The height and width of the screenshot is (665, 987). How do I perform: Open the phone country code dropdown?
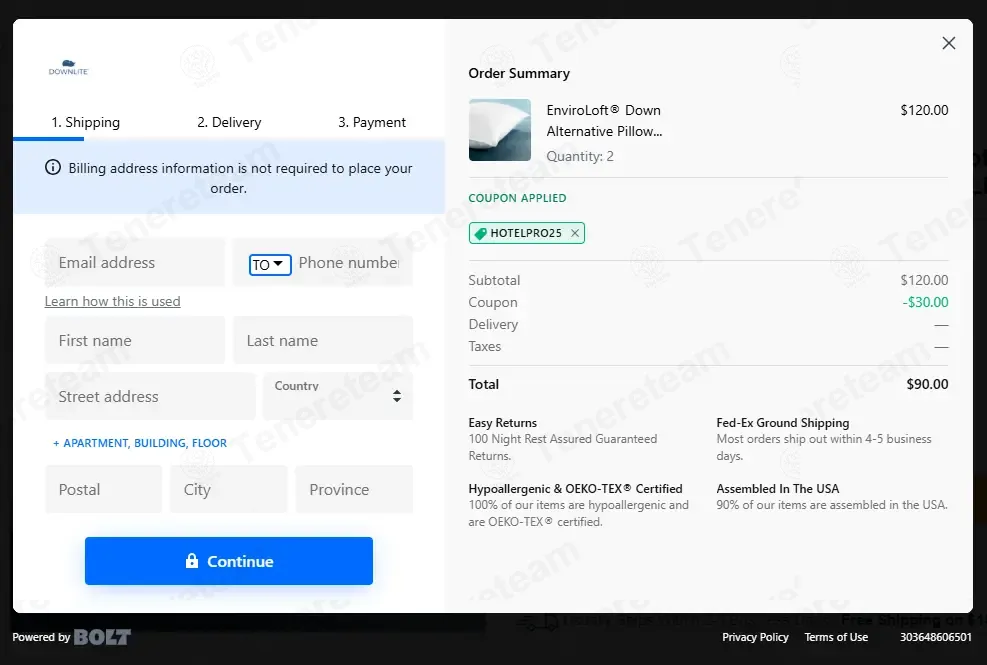(270, 264)
